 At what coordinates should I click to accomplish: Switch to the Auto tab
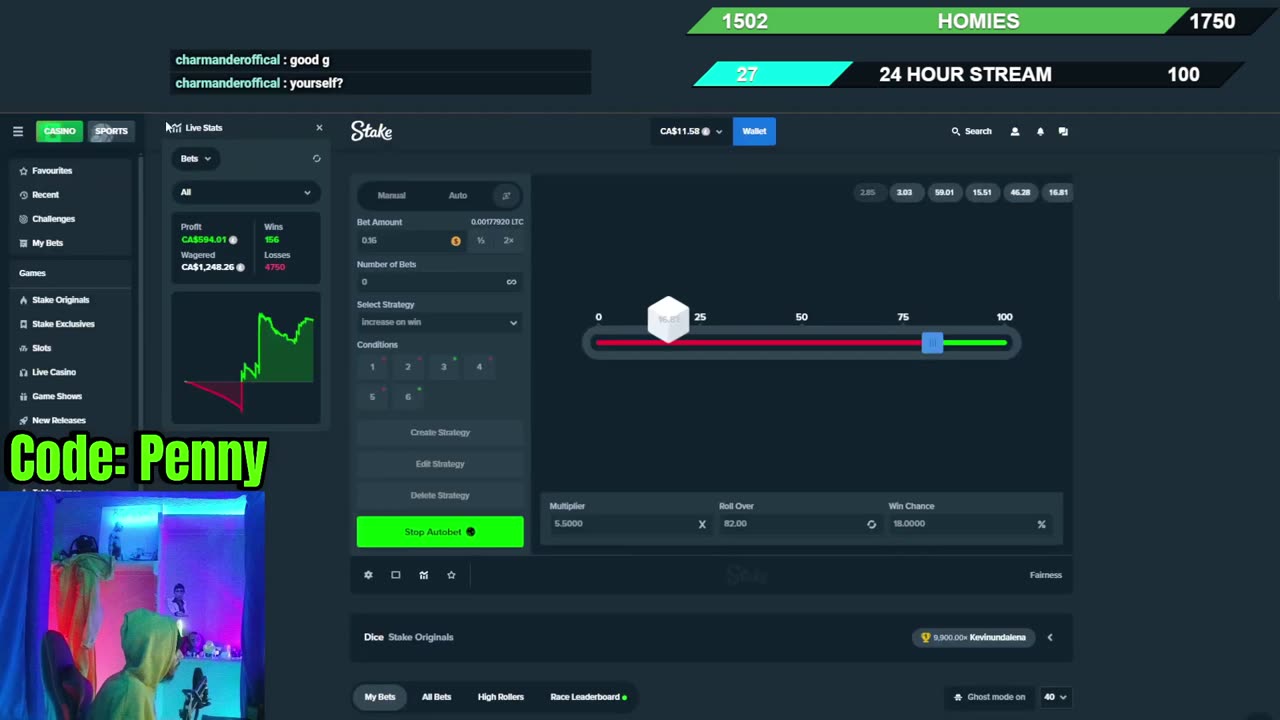pyautogui.click(x=458, y=195)
